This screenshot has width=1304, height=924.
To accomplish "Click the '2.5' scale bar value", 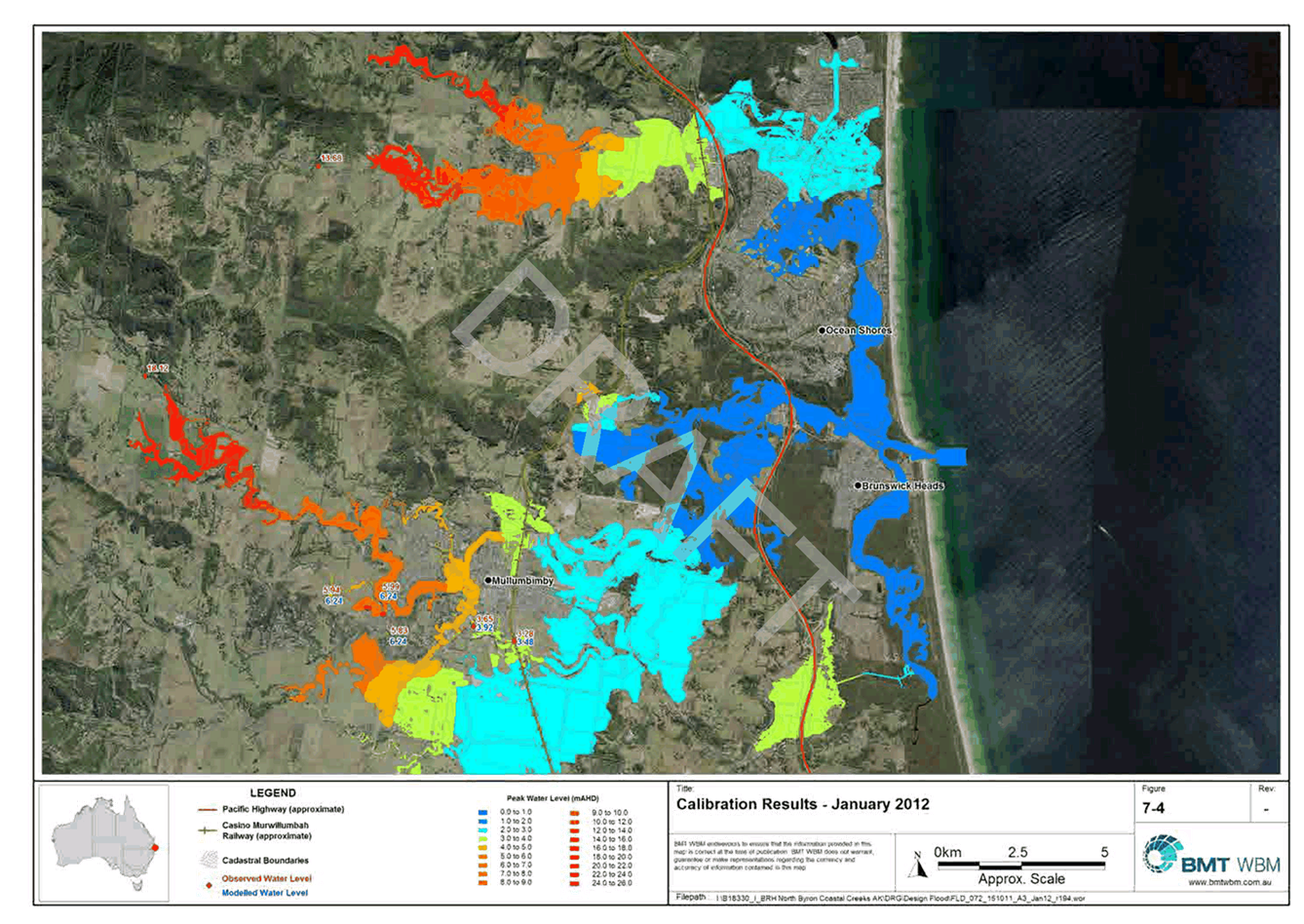I will (1017, 852).
